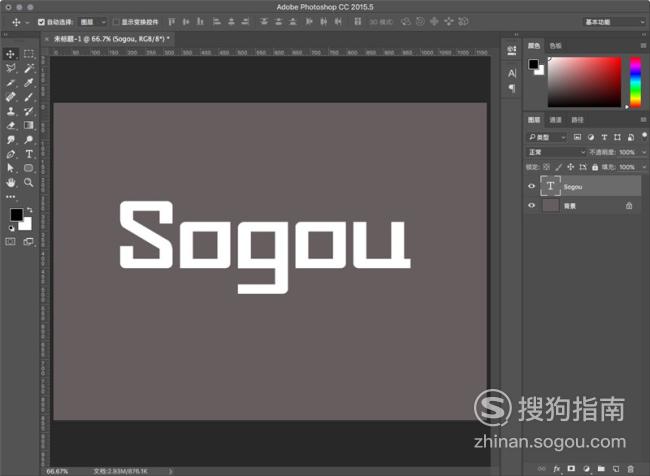
Task: Select the Healing Brush bandage tool
Action: pos(11,97)
